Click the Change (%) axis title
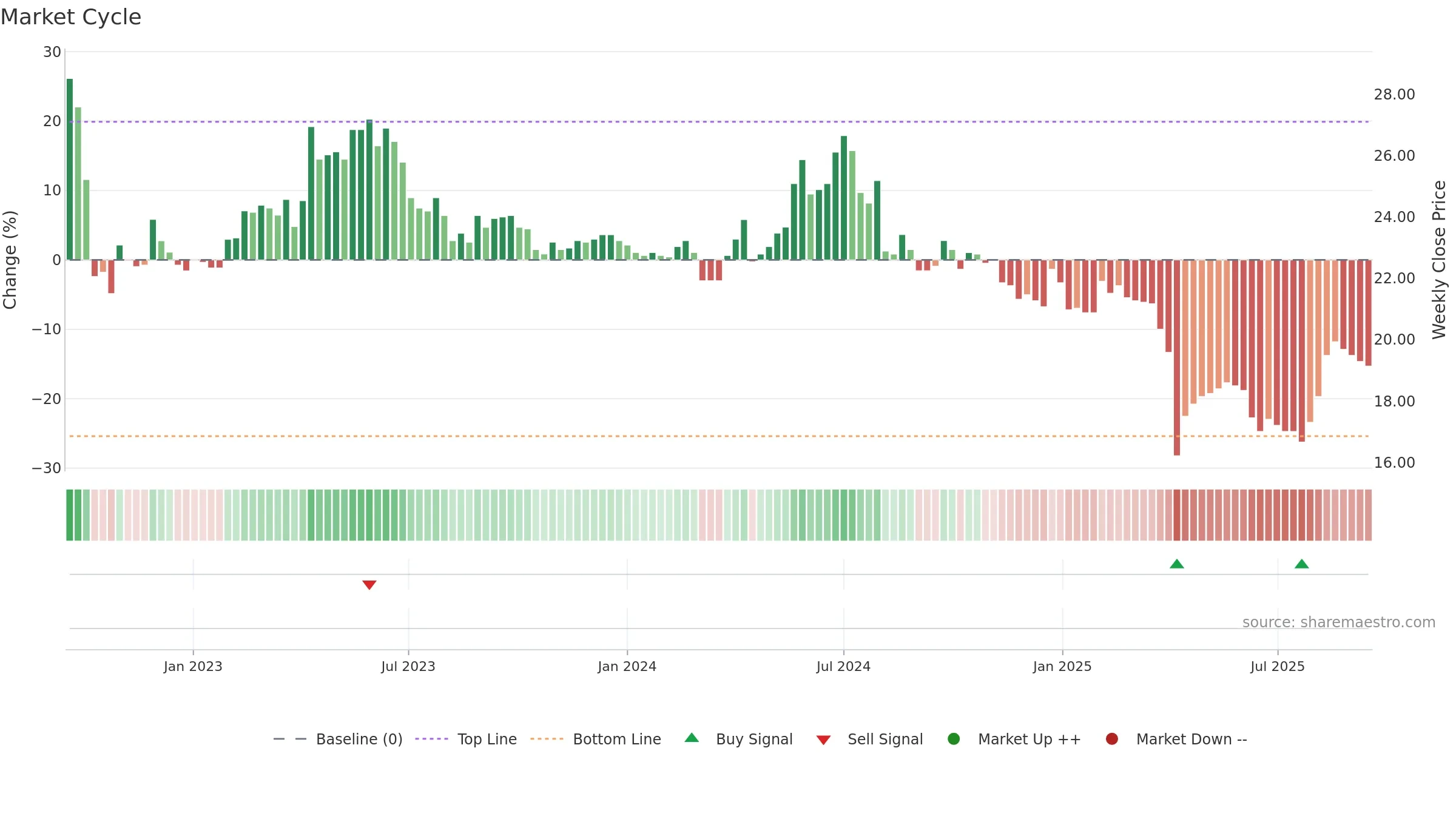This screenshot has height=819, width=1456. click(10, 260)
